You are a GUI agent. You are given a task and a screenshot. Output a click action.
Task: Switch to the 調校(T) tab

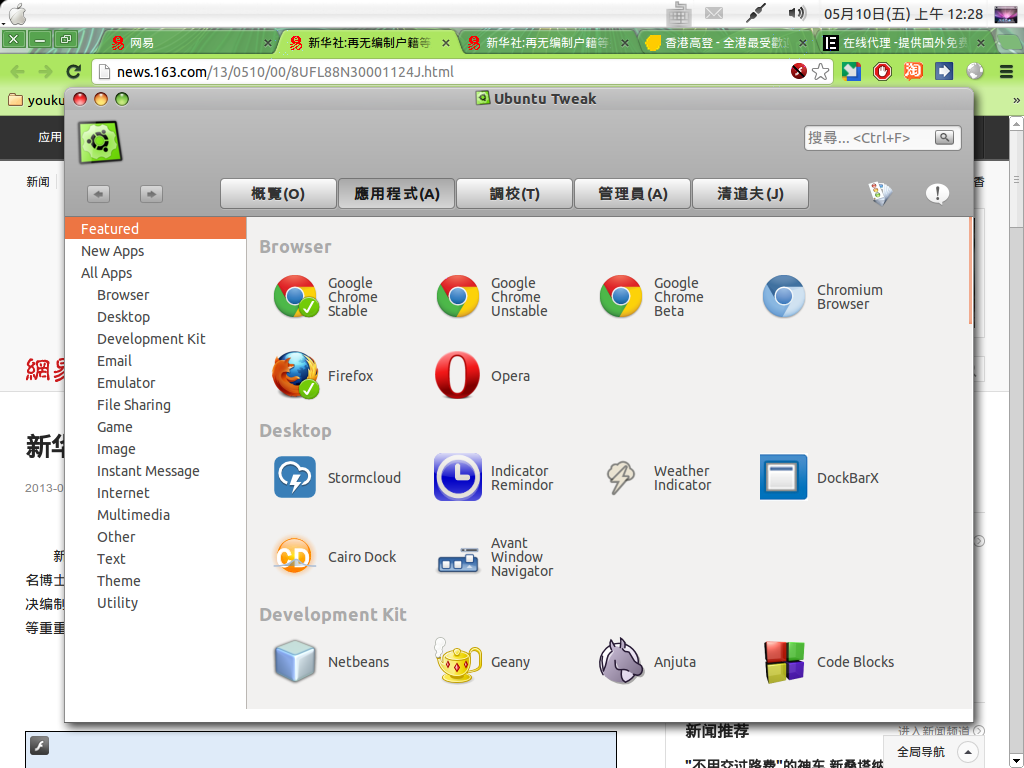[x=515, y=193]
